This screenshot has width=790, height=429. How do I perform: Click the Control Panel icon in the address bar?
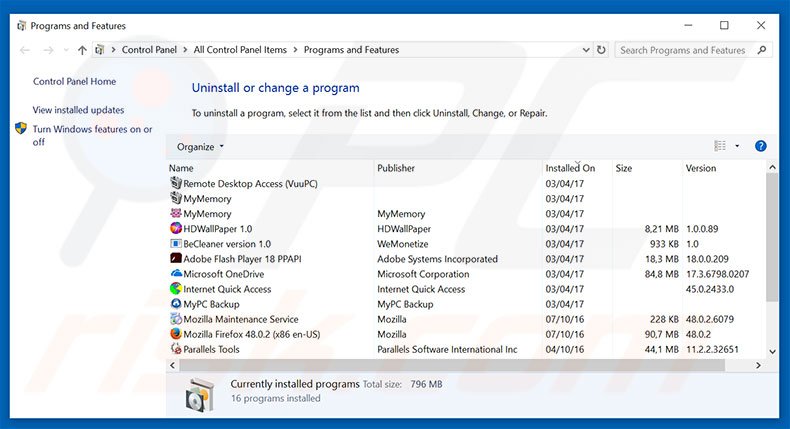100,50
